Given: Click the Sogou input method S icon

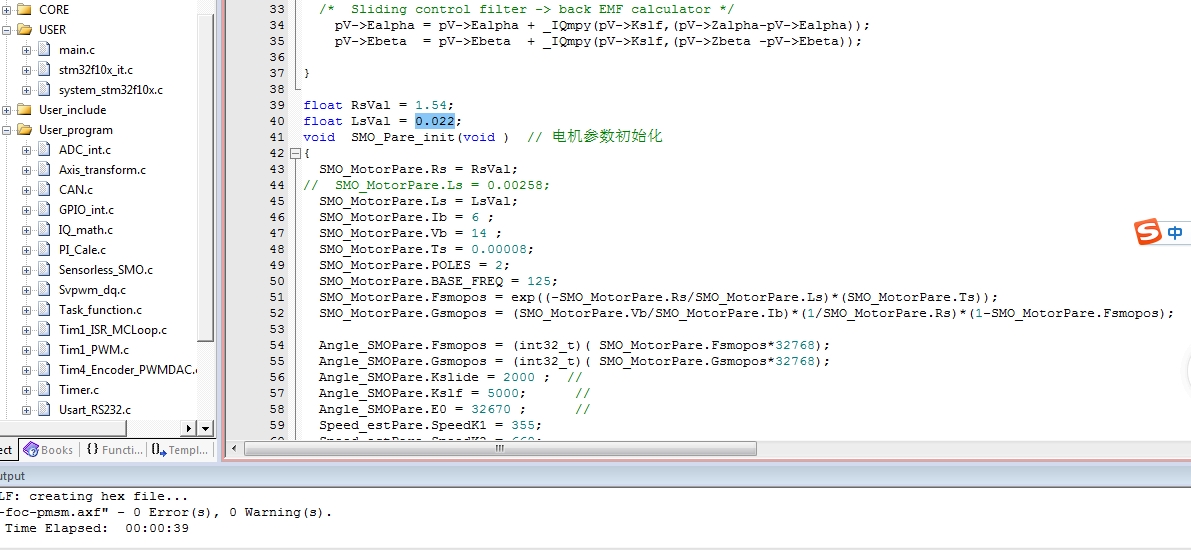Looking at the screenshot, I should coord(1148,232).
